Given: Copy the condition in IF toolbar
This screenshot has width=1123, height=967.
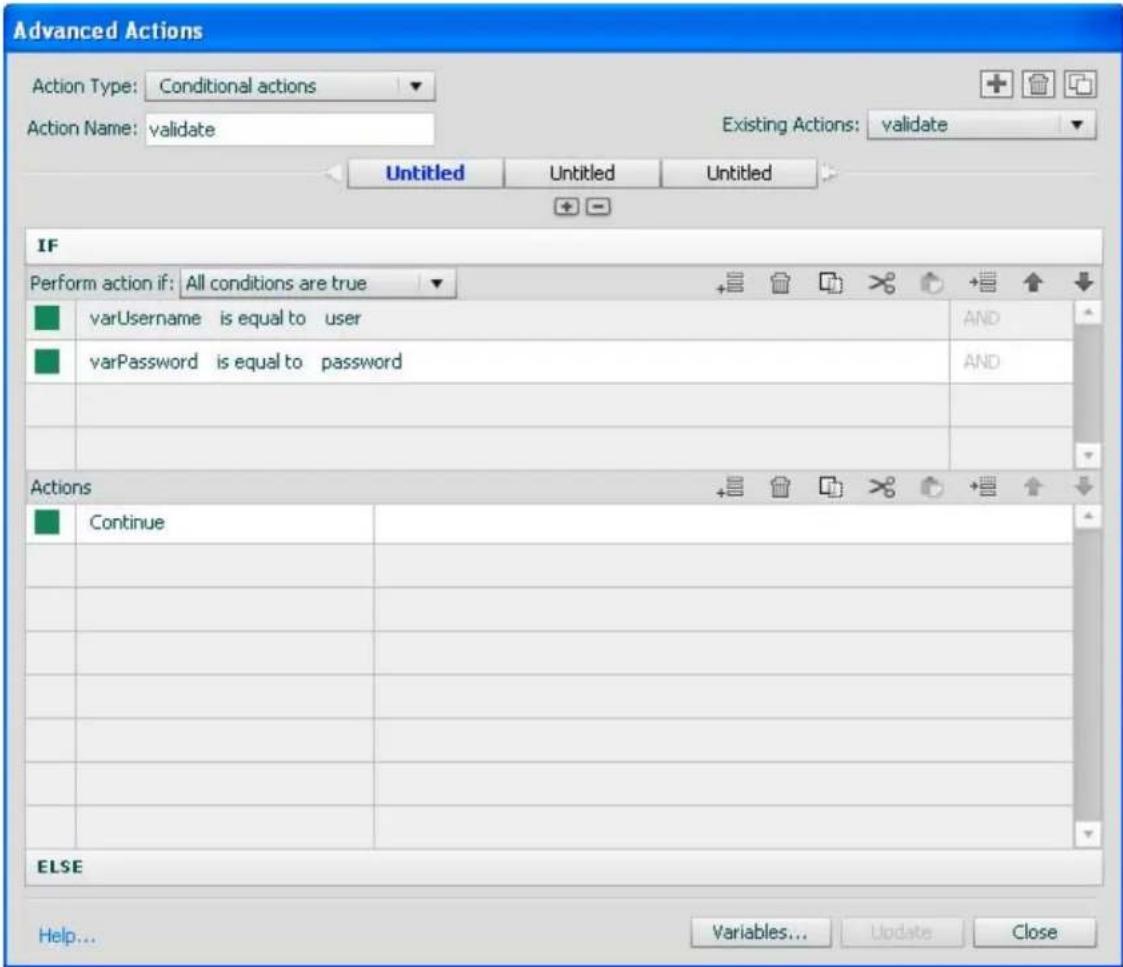Looking at the screenshot, I should (x=831, y=283).
